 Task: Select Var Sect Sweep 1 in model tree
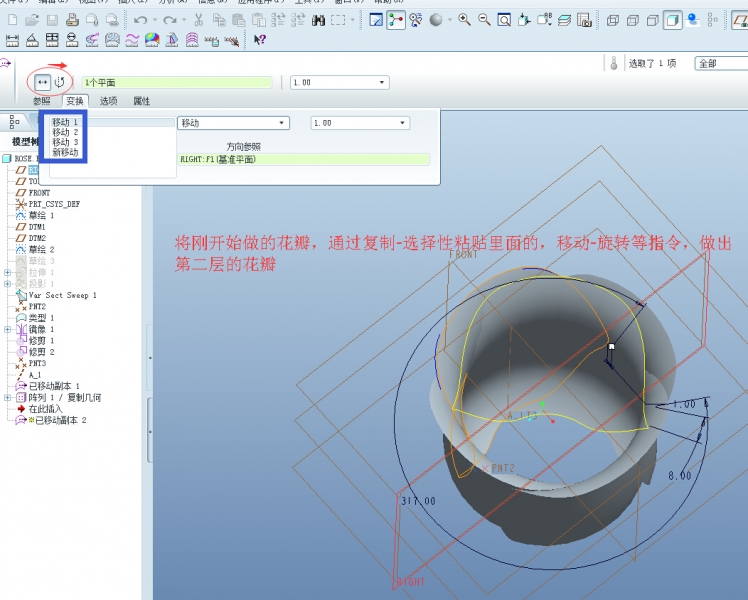click(x=62, y=295)
